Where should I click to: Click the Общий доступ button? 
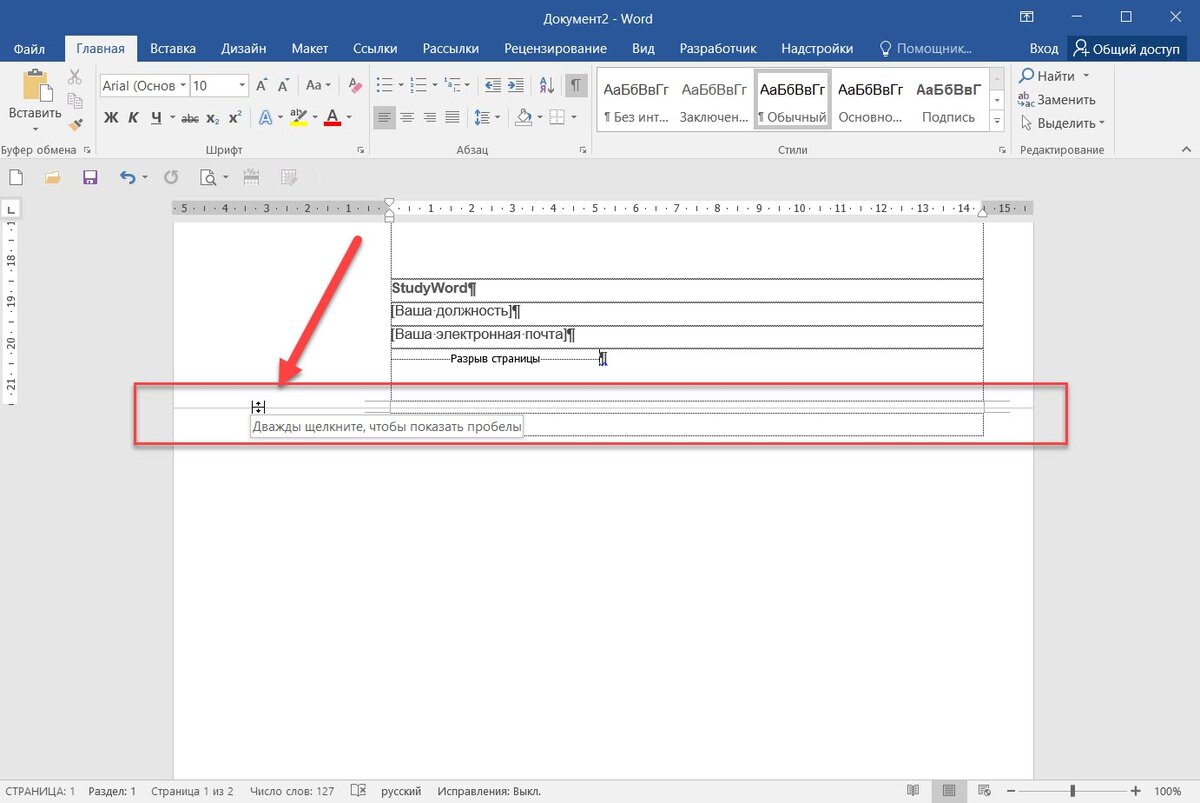pyautogui.click(x=1126, y=48)
